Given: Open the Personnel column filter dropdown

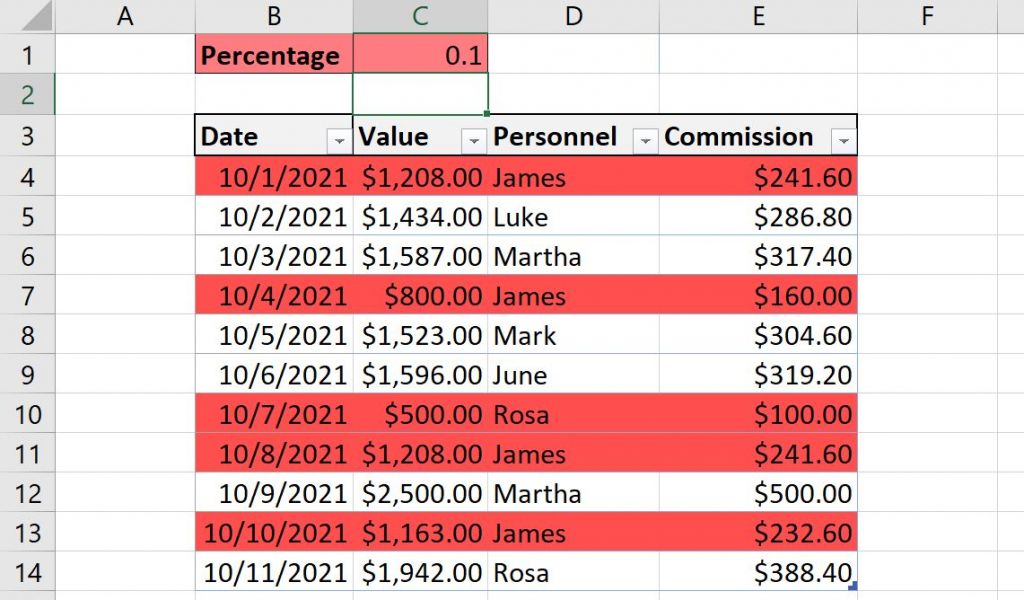Looking at the screenshot, I should coord(645,137).
